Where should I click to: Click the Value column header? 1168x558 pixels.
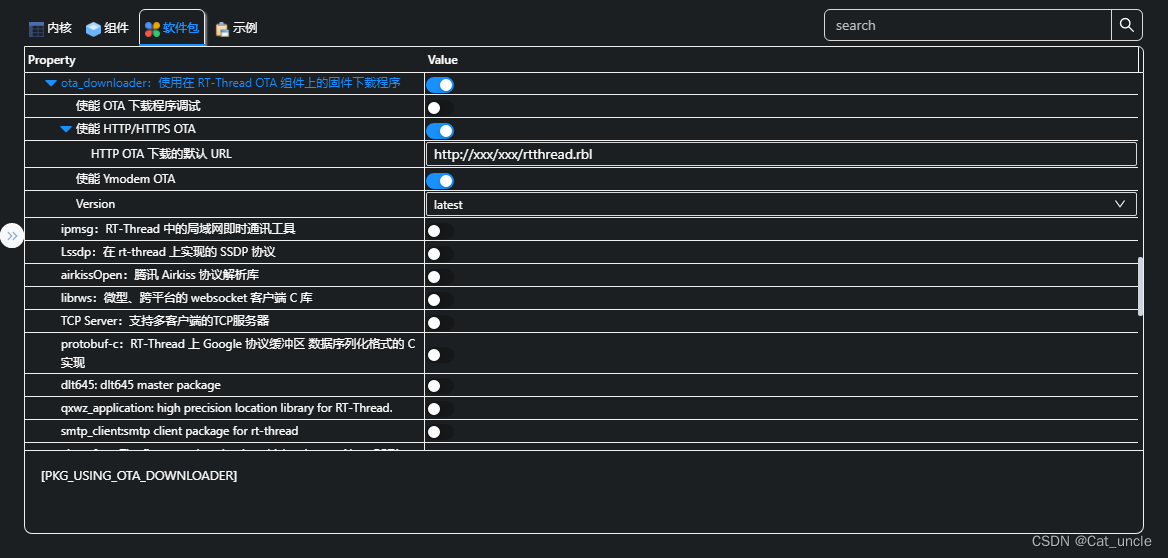[442, 60]
